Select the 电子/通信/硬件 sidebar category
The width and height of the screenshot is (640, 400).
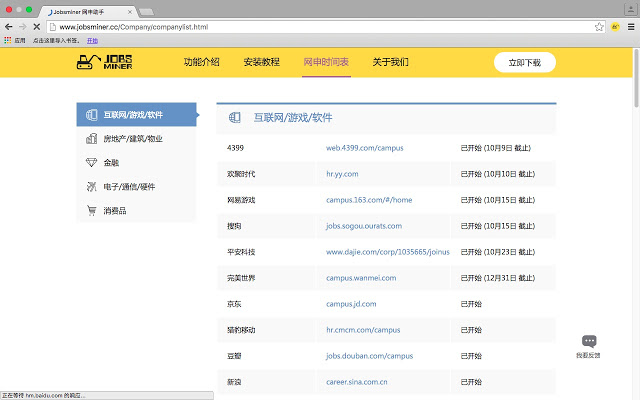(x=136, y=187)
